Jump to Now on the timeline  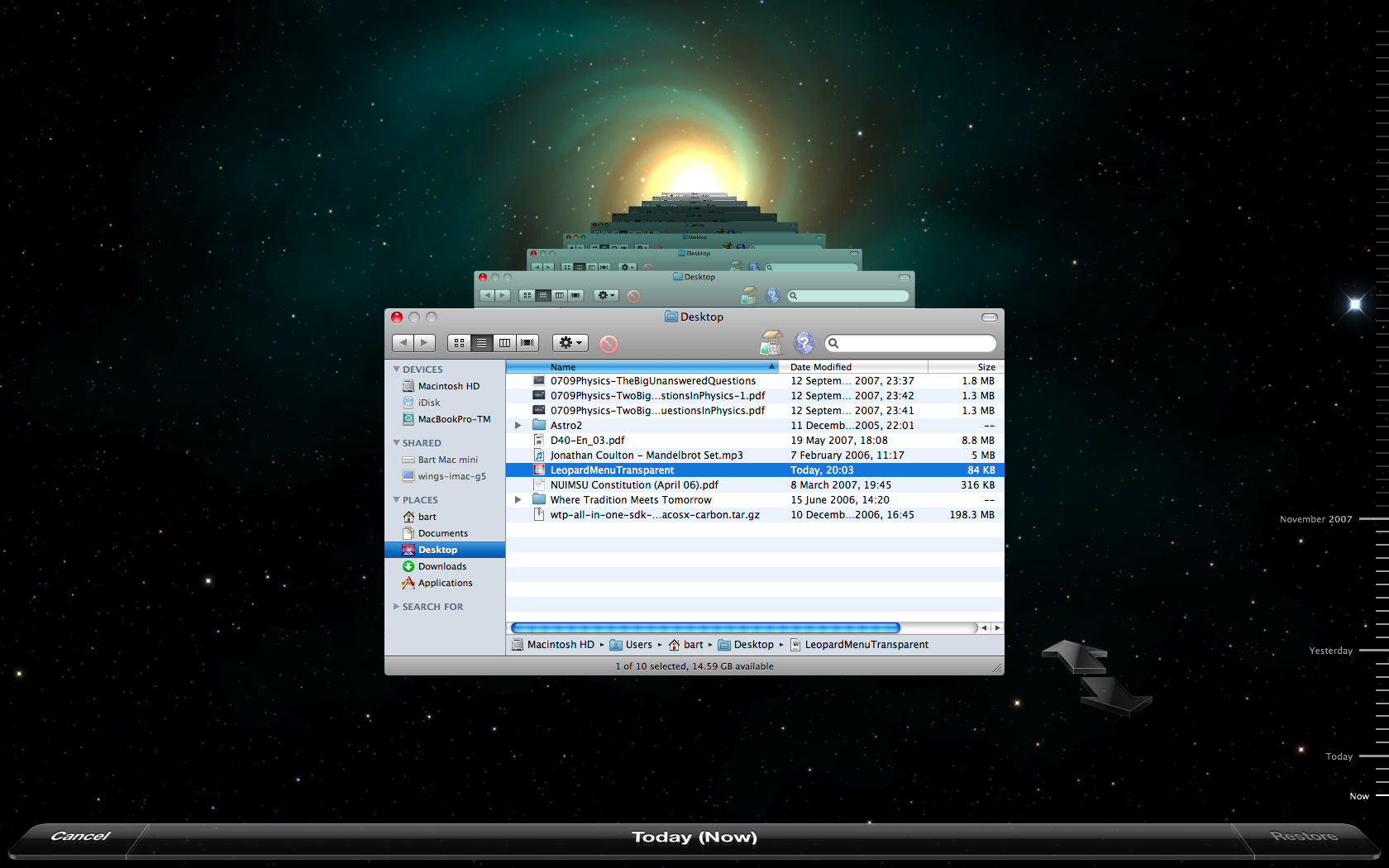pos(1359,796)
